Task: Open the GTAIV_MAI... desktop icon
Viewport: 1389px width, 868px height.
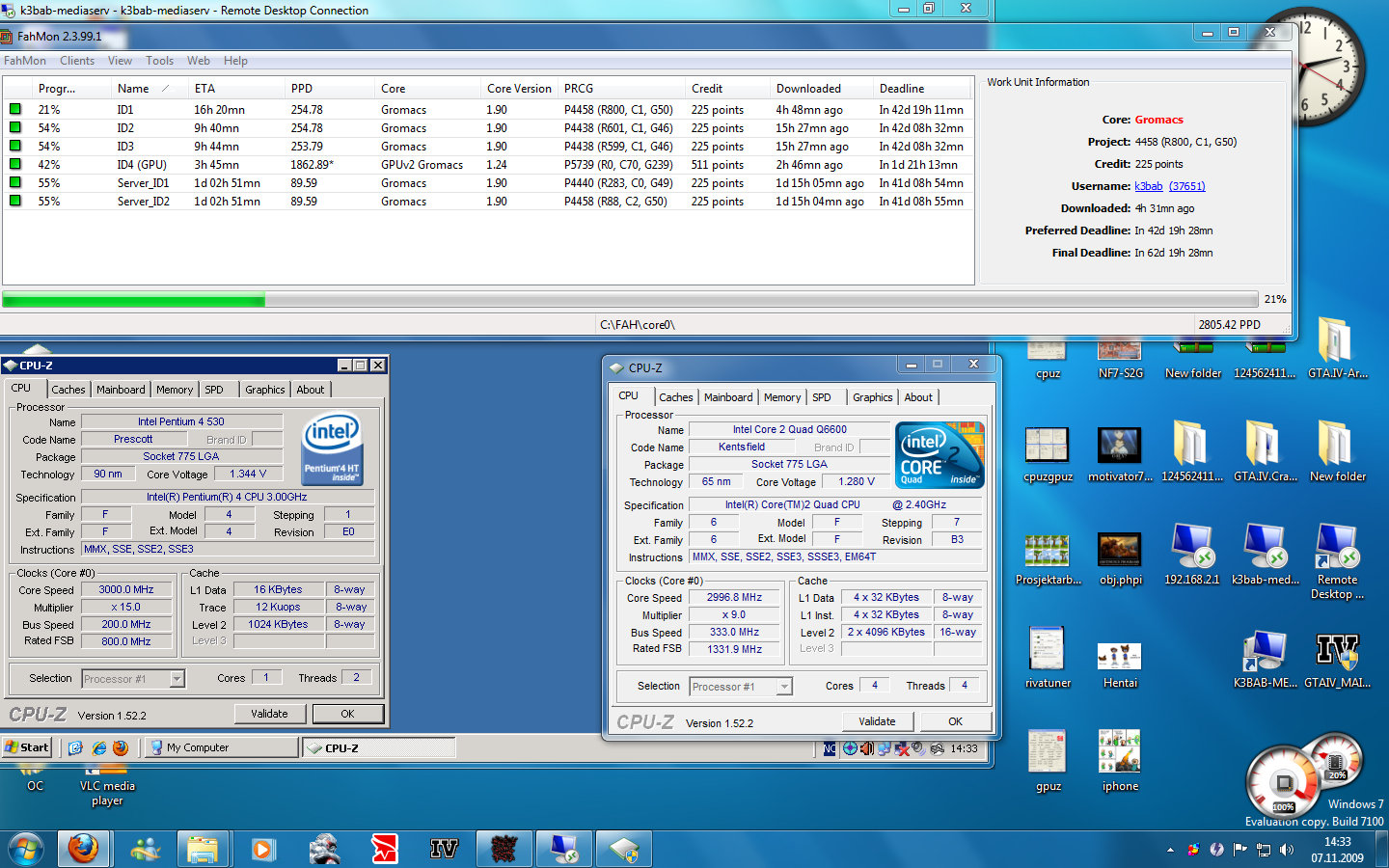Action: (1337, 658)
